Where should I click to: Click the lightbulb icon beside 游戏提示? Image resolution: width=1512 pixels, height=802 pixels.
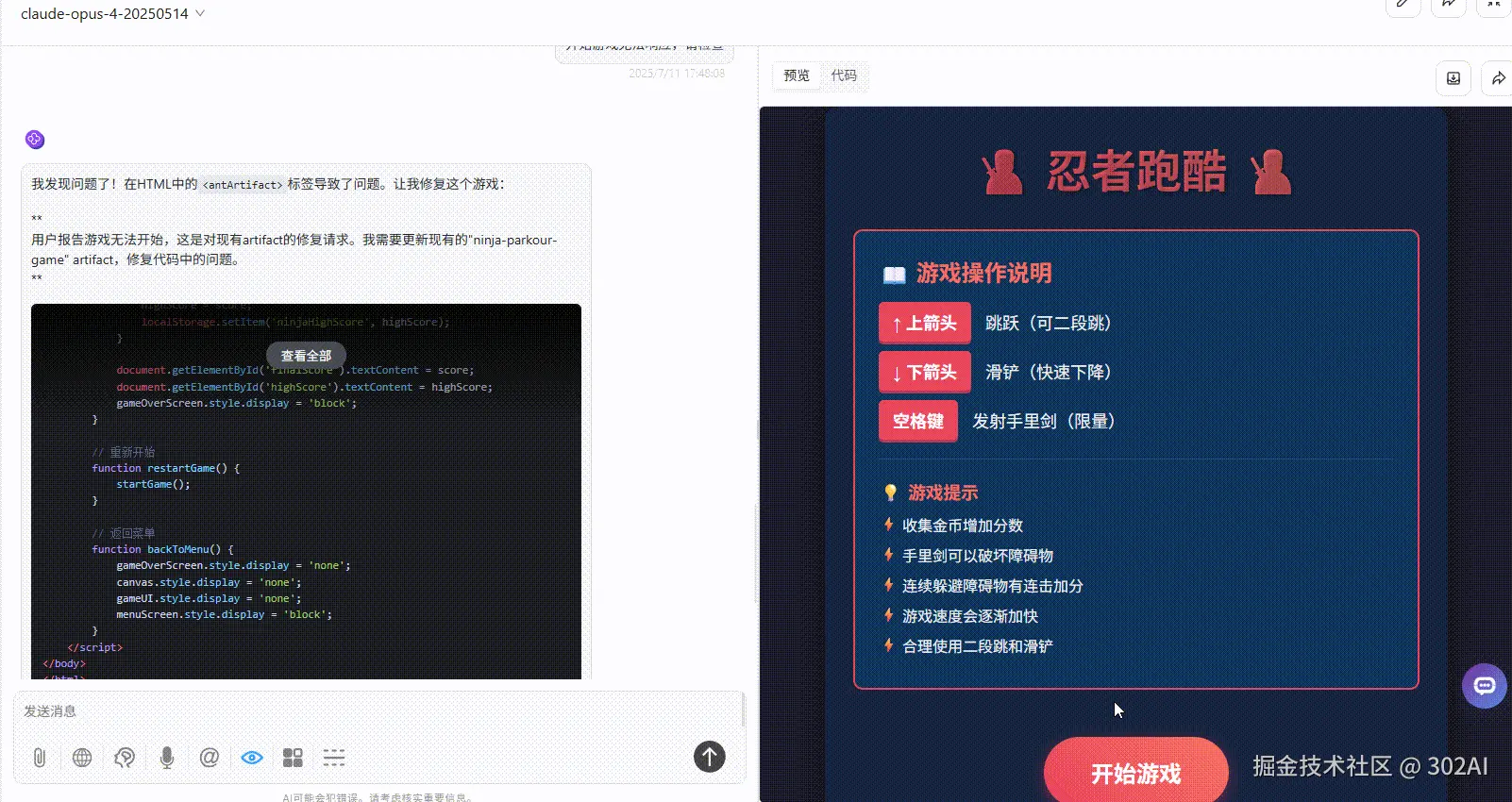pos(890,493)
